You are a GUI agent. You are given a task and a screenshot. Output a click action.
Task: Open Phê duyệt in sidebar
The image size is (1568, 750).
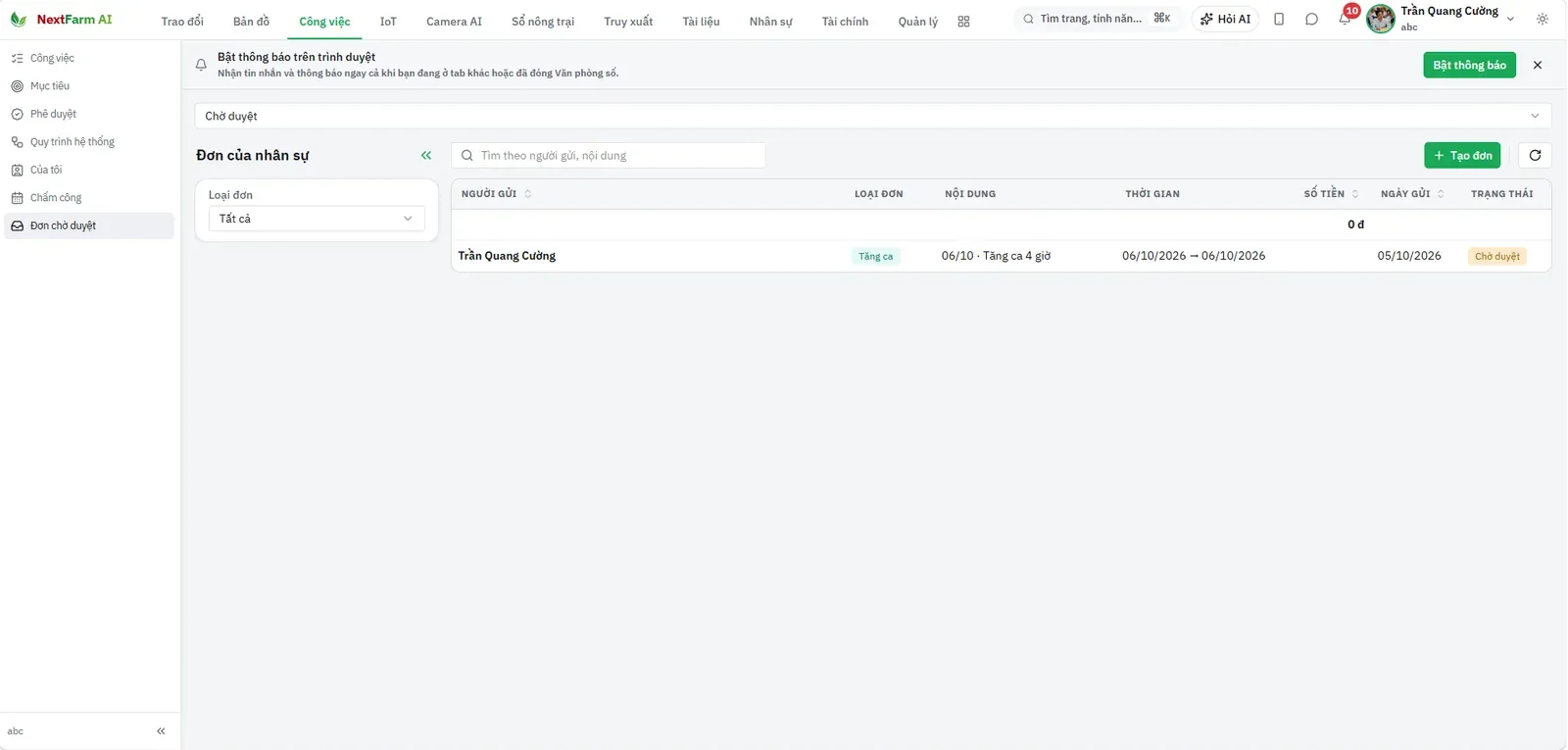[89, 115]
